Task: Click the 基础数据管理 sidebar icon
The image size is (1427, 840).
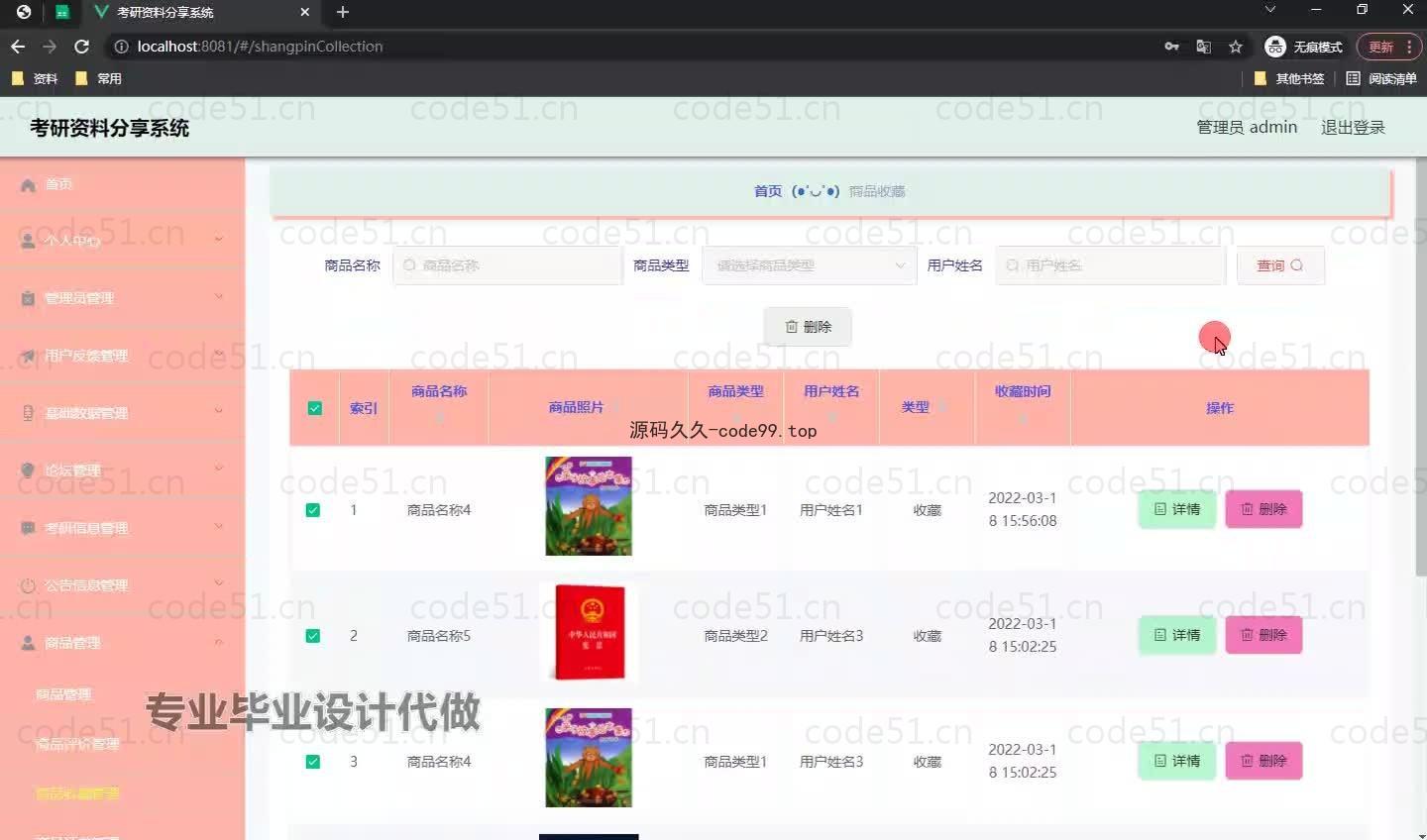Action: point(28,413)
